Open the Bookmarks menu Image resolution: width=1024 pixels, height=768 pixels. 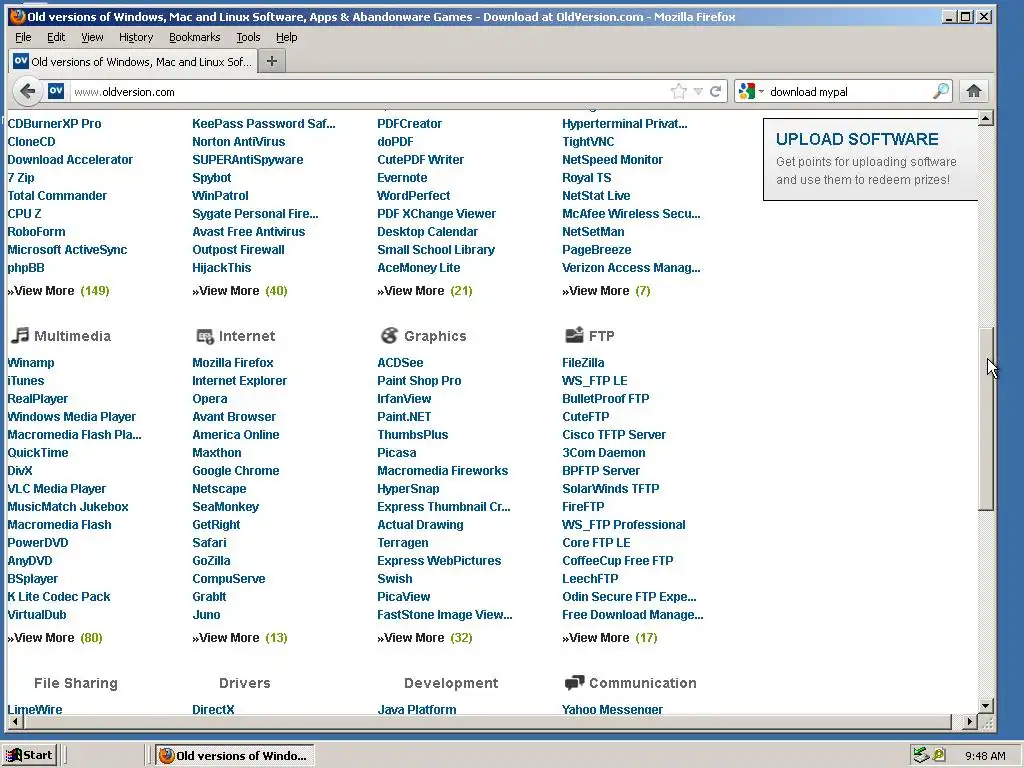pyautogui.click(x=195, y=37)
